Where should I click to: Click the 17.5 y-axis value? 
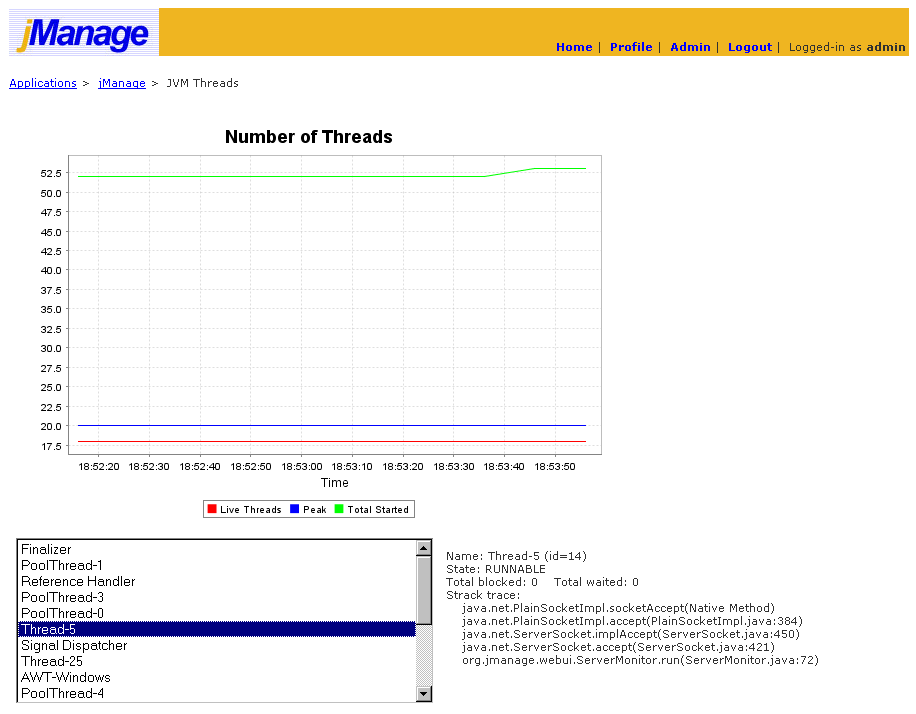click(x=51, y=446)
